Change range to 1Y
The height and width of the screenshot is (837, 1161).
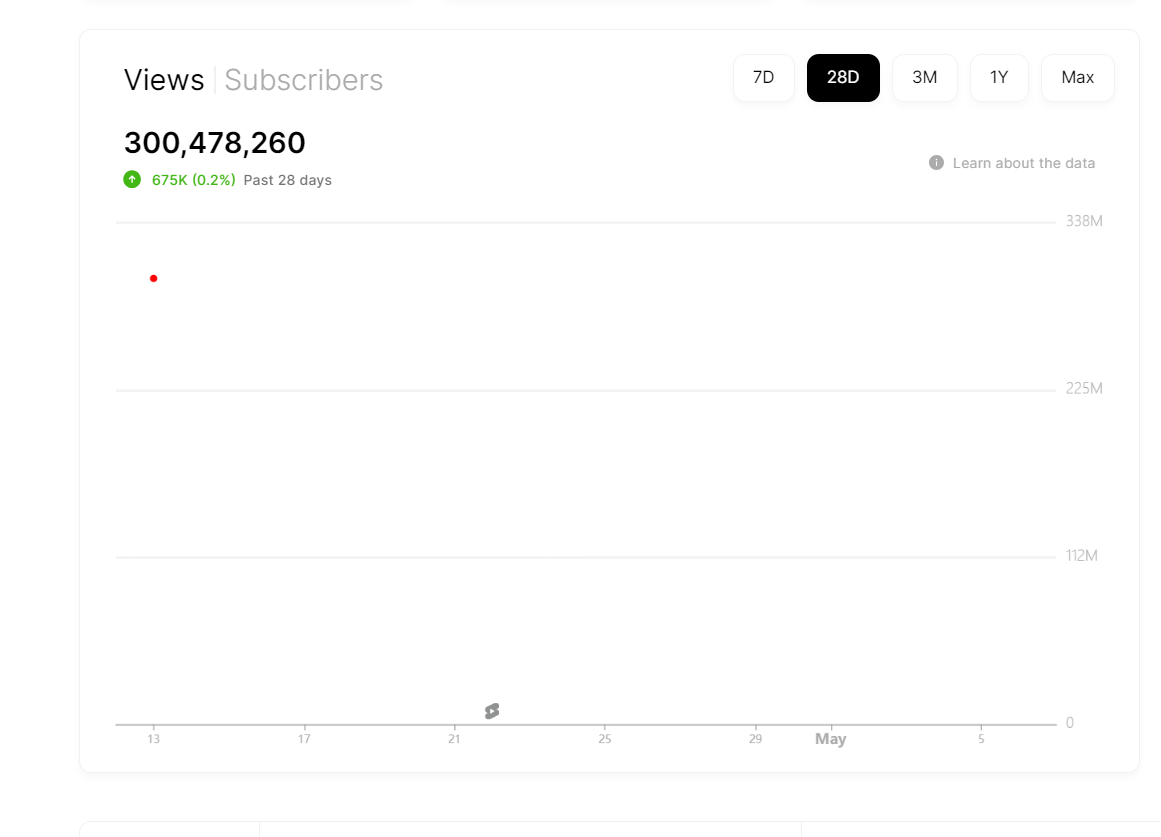(998, 78)
